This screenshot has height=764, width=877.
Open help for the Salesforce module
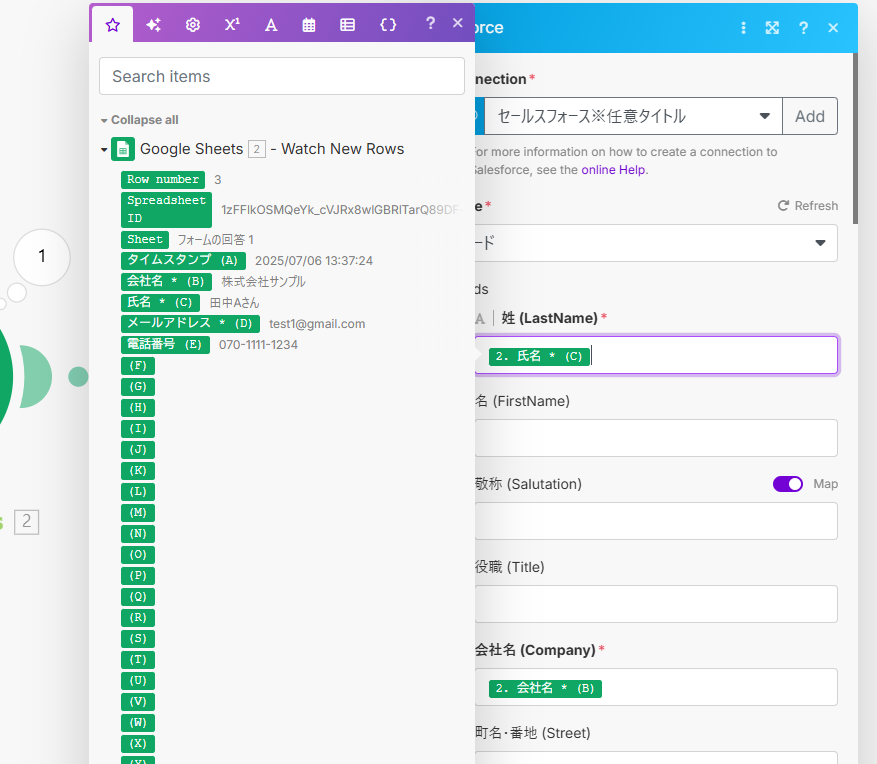pyautogui.click(x=803, y=28)
